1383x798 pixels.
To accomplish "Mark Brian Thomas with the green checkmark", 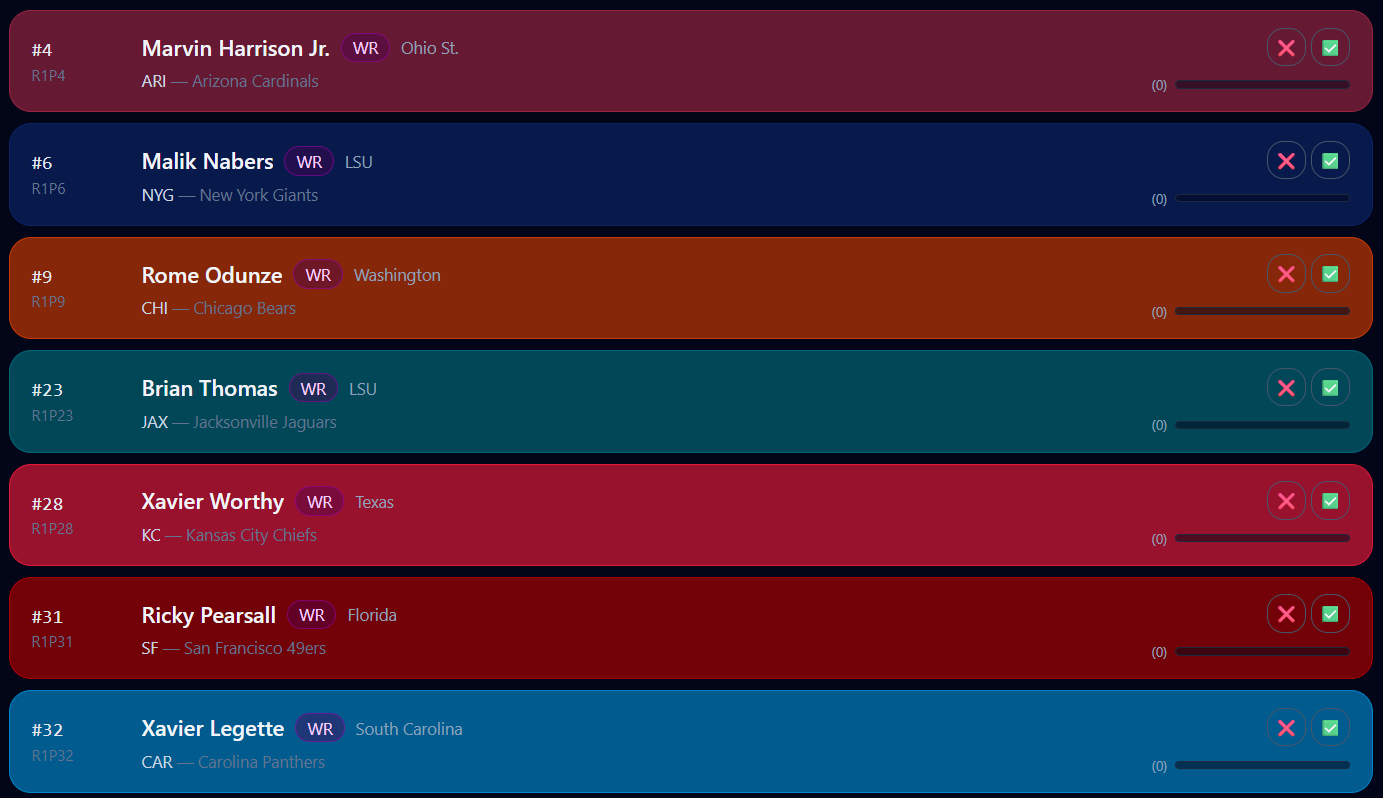I will [1330, 387].
